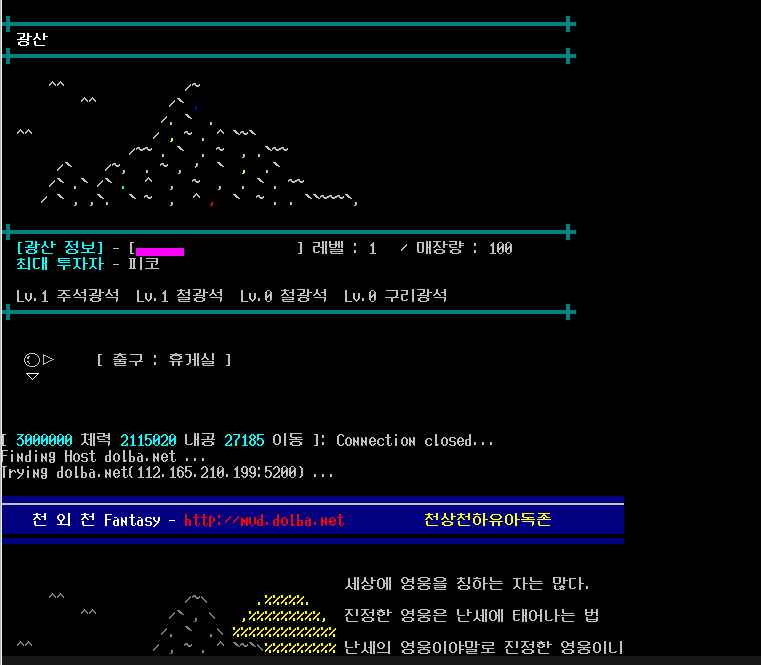Click the mountain peak in mine art

point(192,87)
